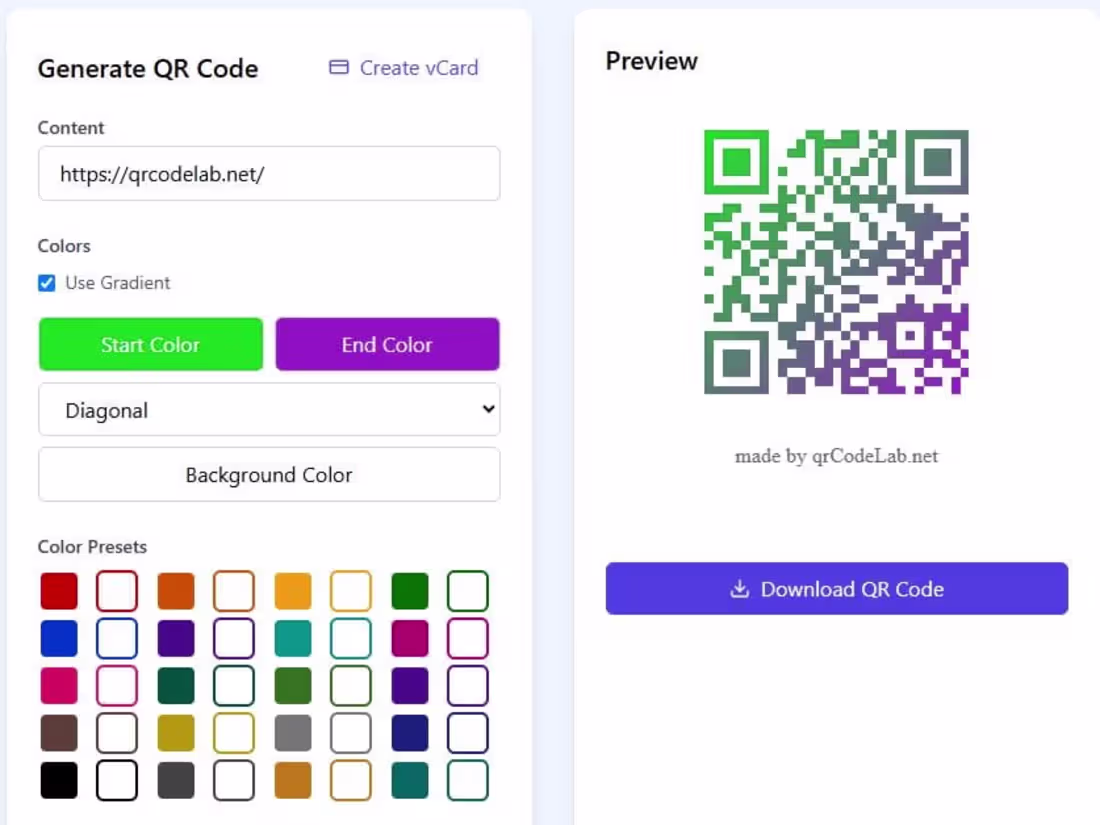Click the Download QR Code button
The image size is (1100, 825).
pyautogui.click(x=837, y=588)
